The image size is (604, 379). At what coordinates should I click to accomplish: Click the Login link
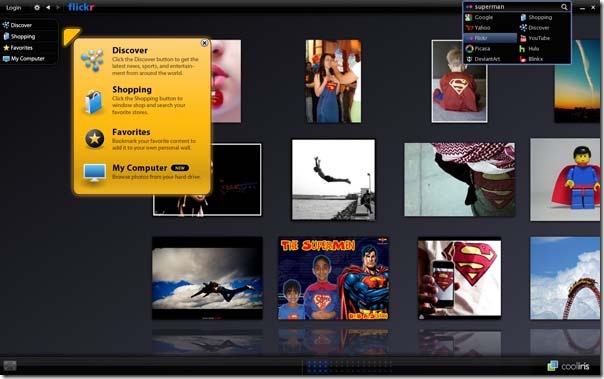click(x=13, y=7)
